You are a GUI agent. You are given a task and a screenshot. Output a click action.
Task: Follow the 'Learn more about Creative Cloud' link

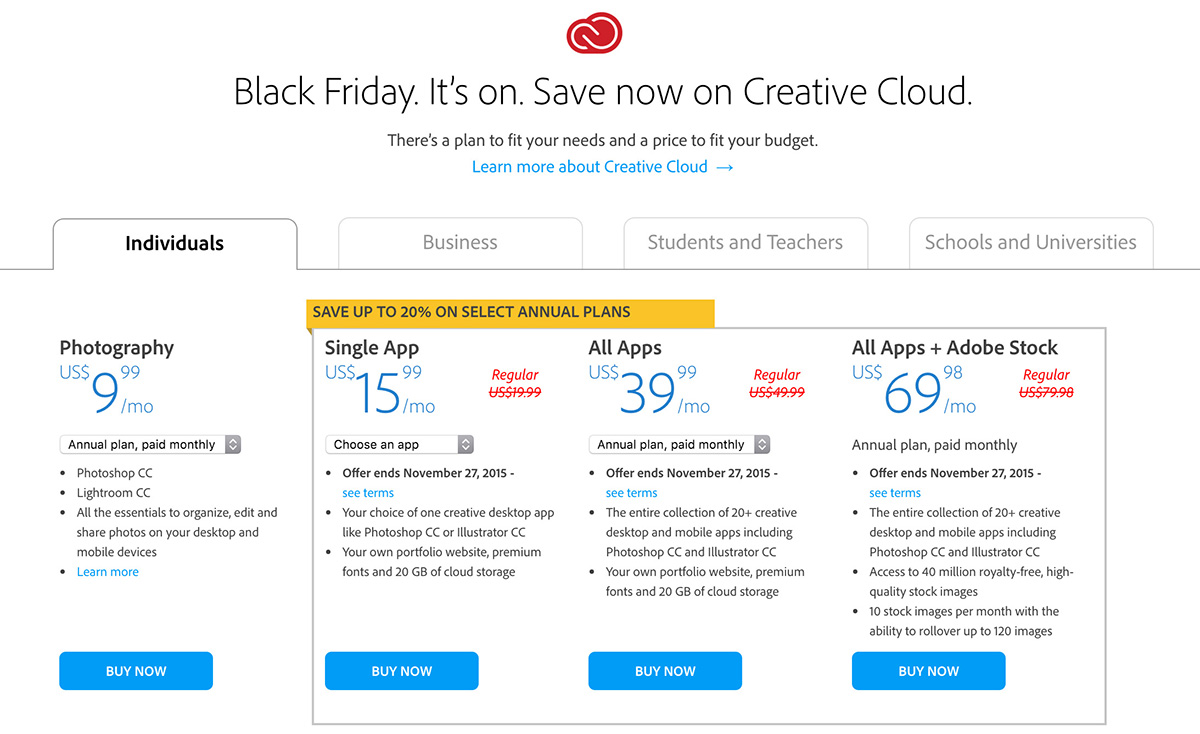click(x=590, y=167)
